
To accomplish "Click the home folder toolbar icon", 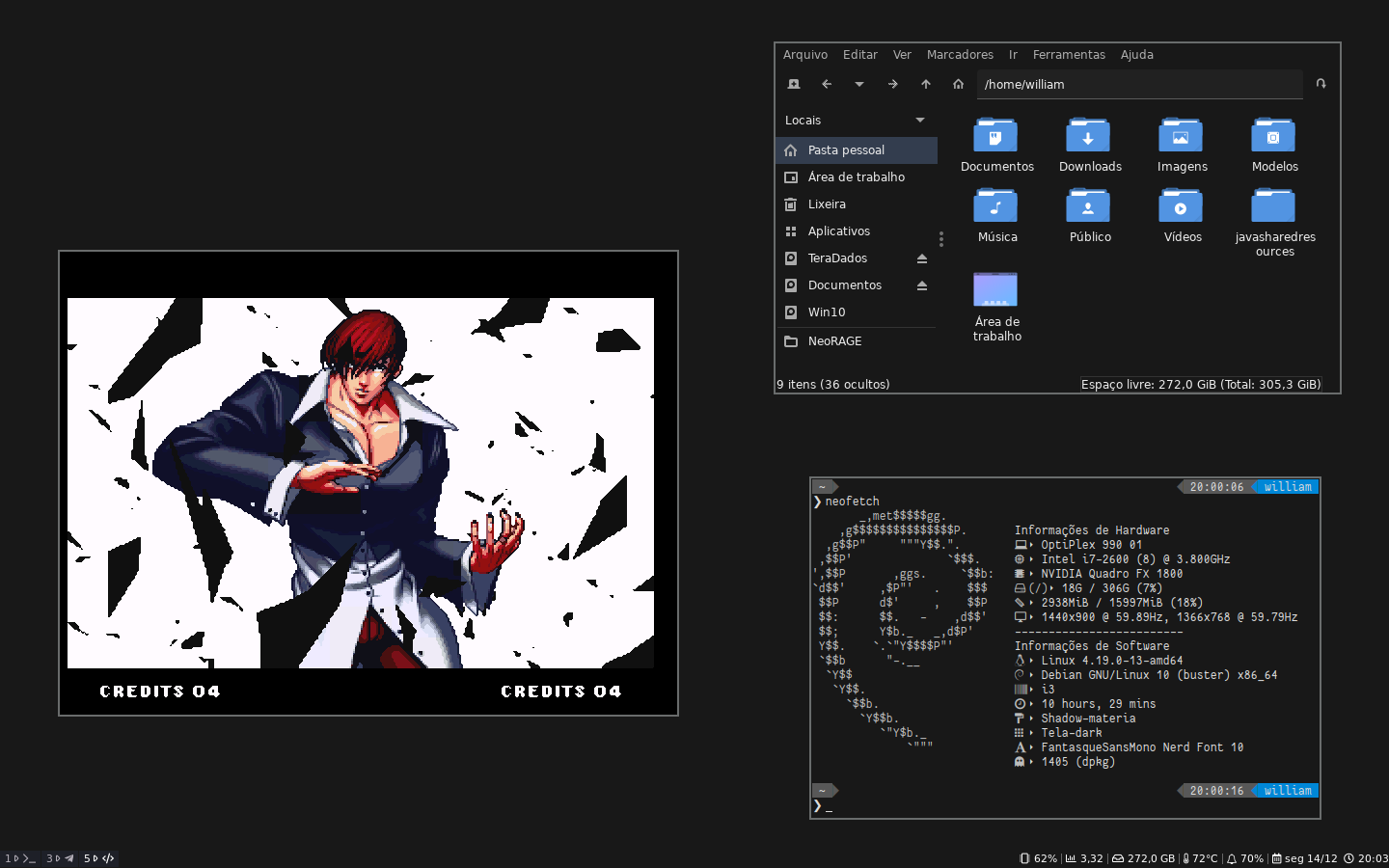I will [958, 84].
